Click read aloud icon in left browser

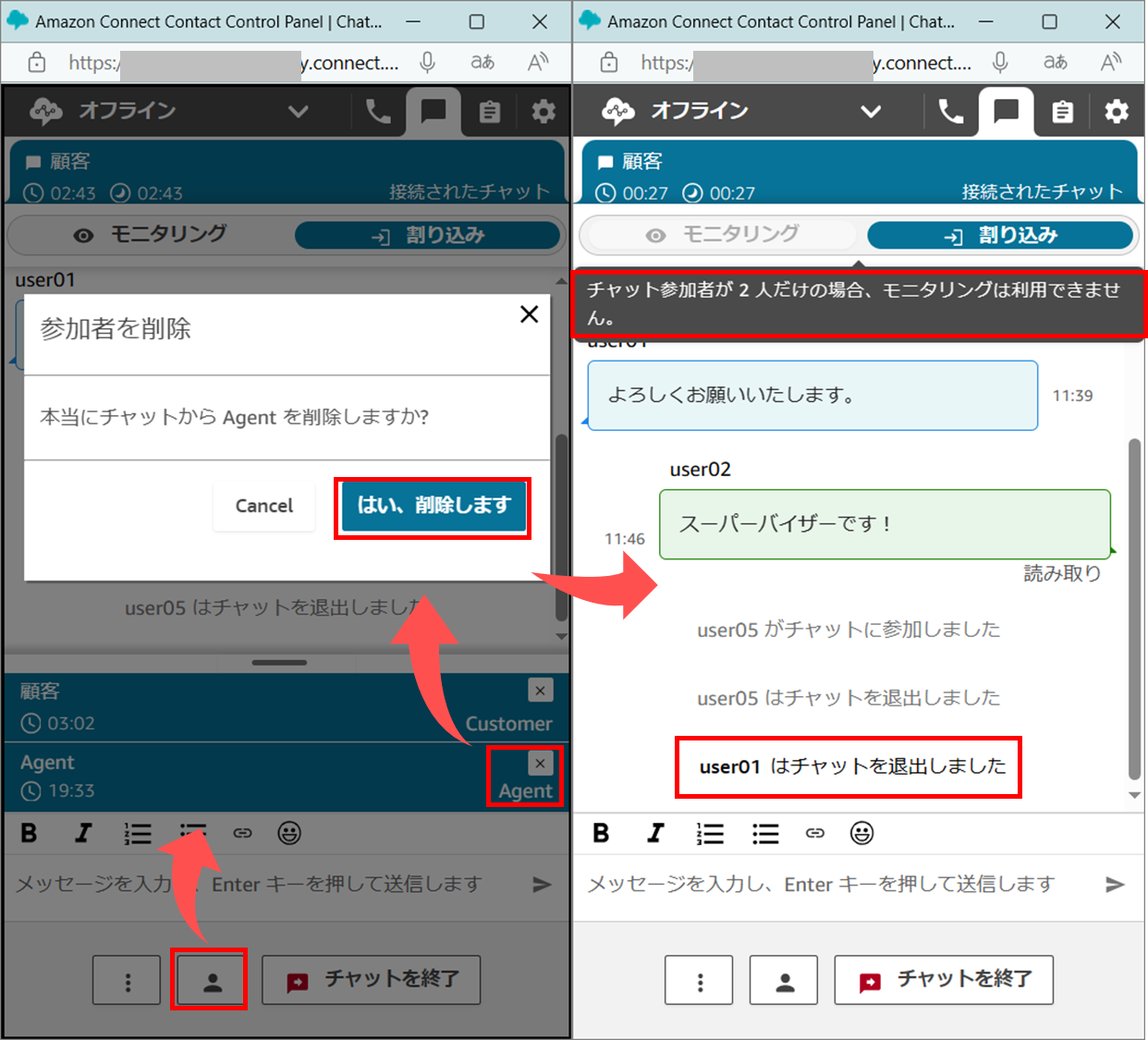538,63
